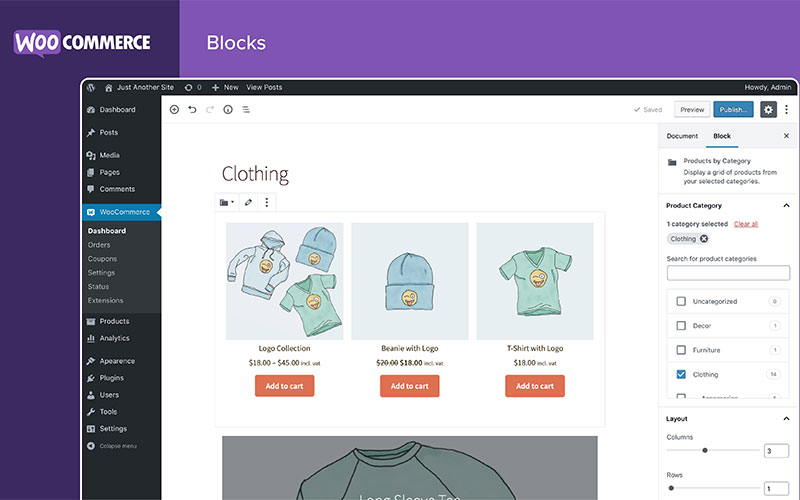Open Just Another Site home link
The image size is (800, 500).
click(x=139, y=87)
